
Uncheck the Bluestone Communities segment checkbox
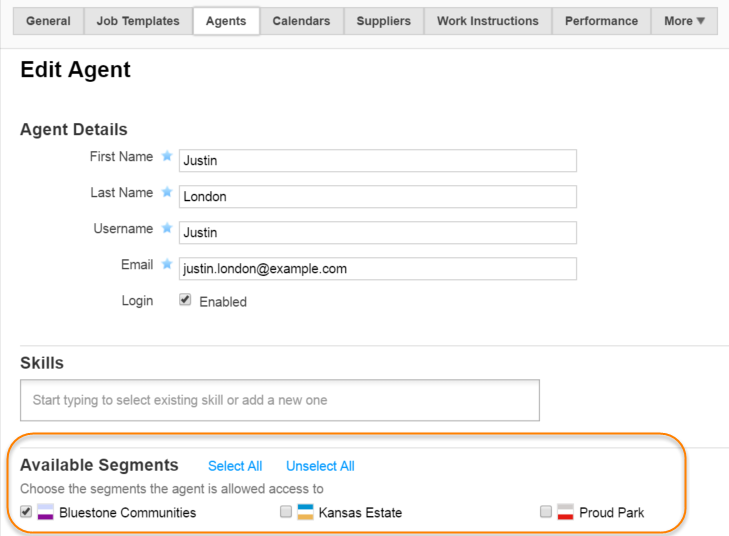tap(26, 512)
